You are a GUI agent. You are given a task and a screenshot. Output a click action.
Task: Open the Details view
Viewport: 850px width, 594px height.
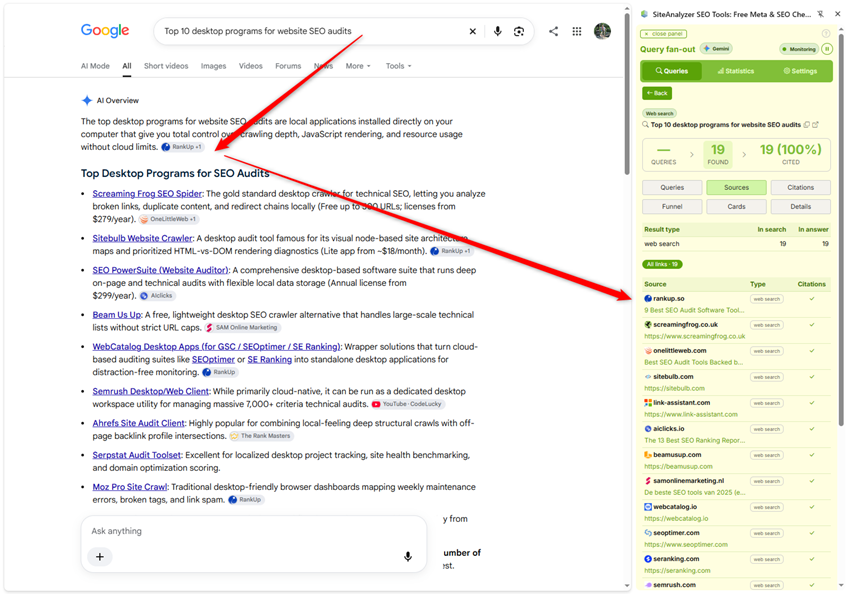click(x=801, y=206)
